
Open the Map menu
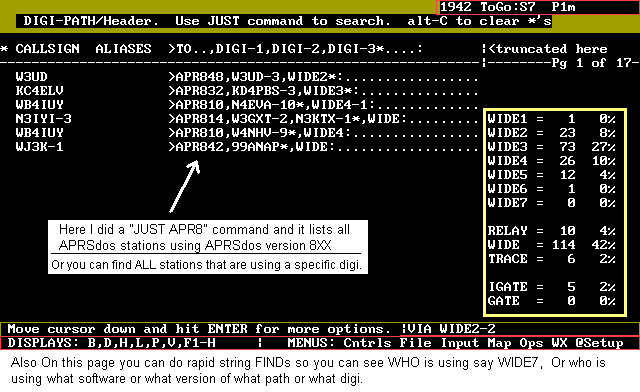pos(499,343)
